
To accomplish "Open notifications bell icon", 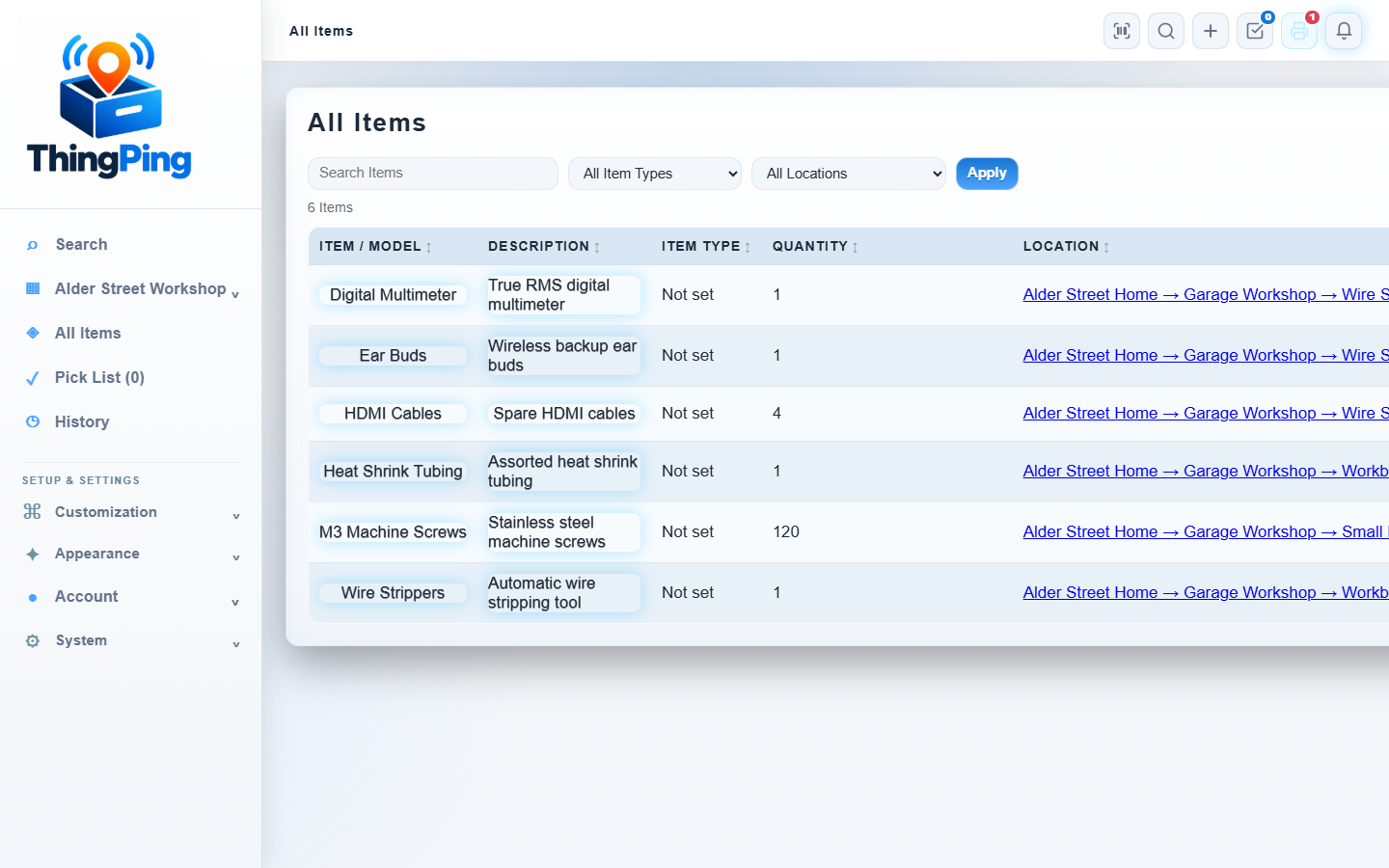I will [x=1344, y=31].
